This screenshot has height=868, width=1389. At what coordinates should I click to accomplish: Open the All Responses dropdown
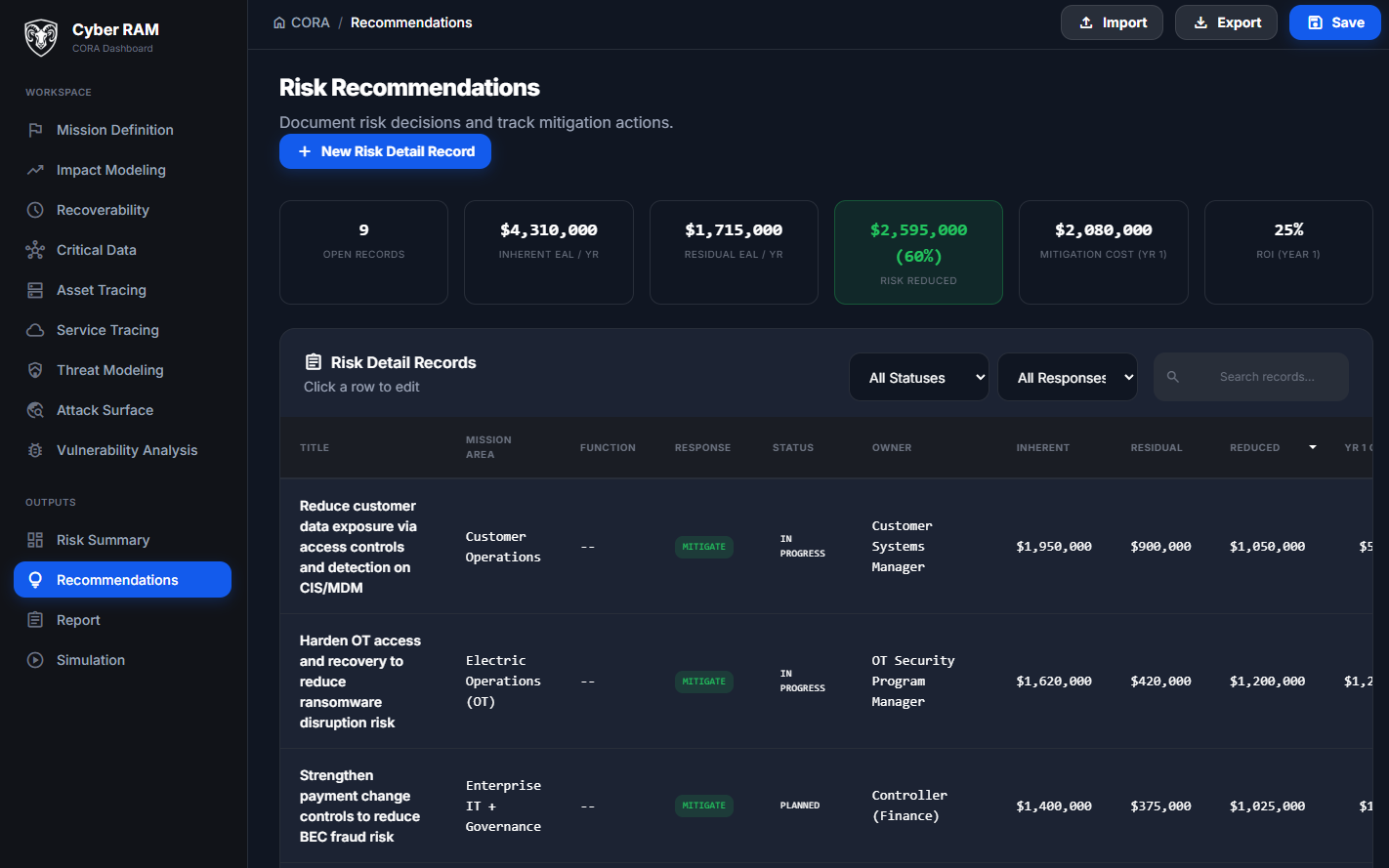(1067, 377)
